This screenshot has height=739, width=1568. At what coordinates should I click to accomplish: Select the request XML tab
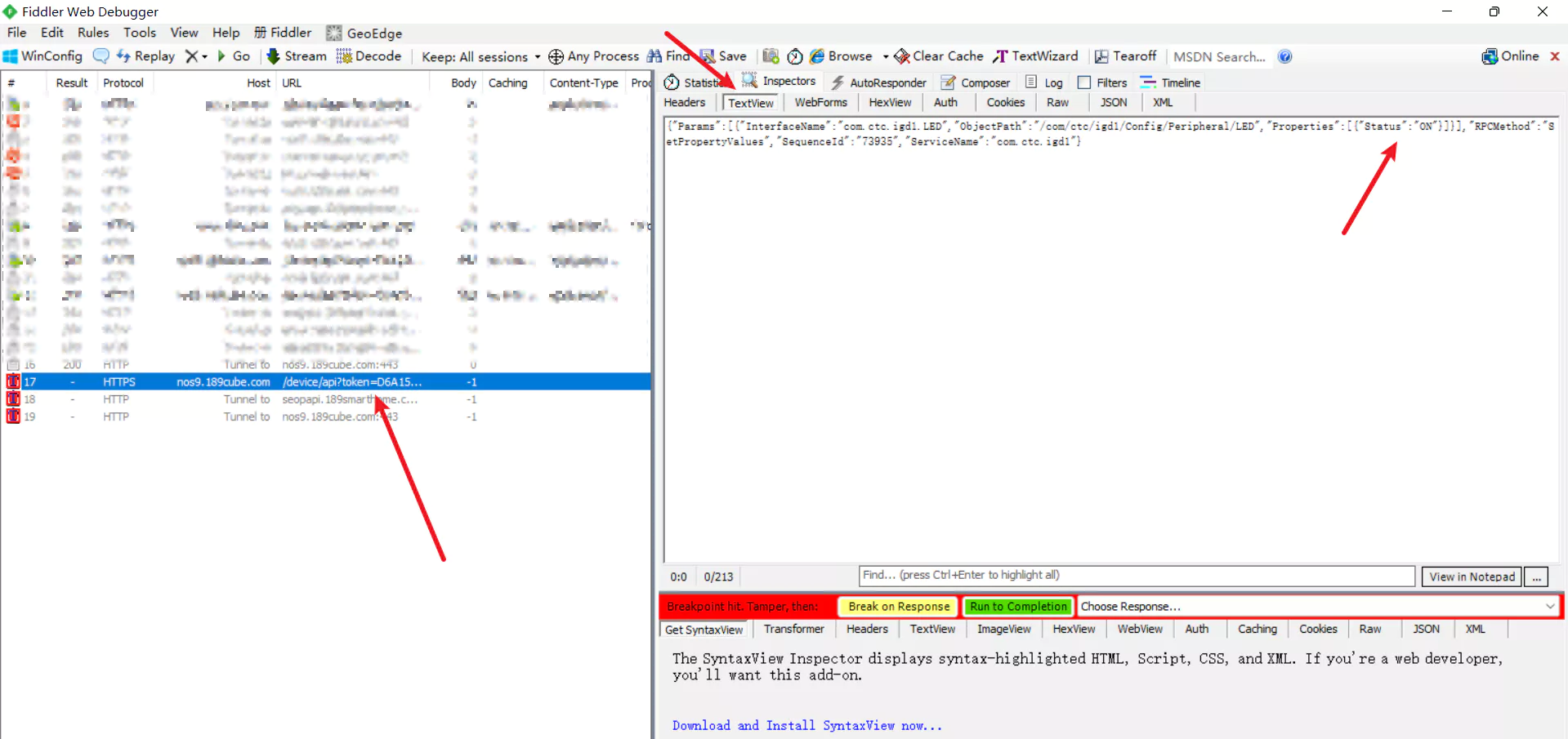pos(1163,102)
